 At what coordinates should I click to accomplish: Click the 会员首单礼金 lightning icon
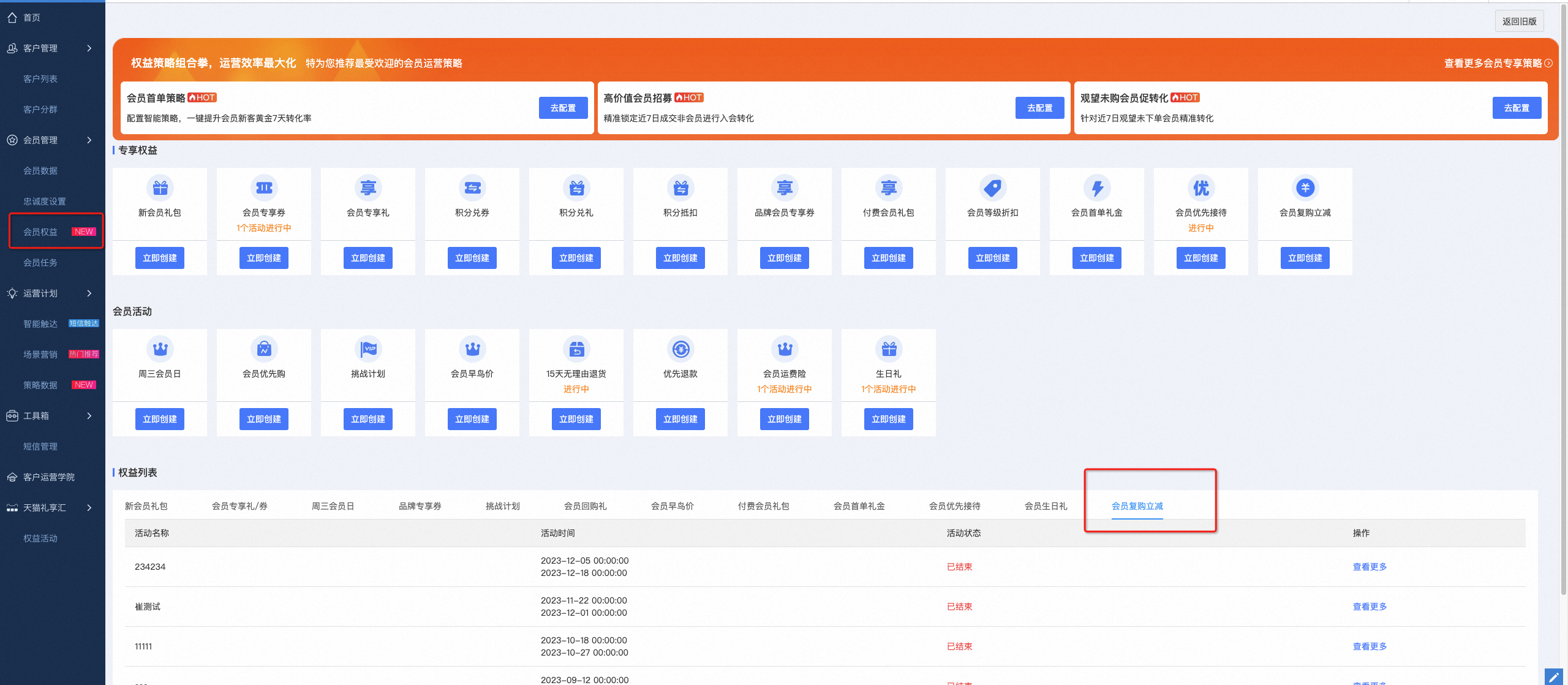point(1097,187)
